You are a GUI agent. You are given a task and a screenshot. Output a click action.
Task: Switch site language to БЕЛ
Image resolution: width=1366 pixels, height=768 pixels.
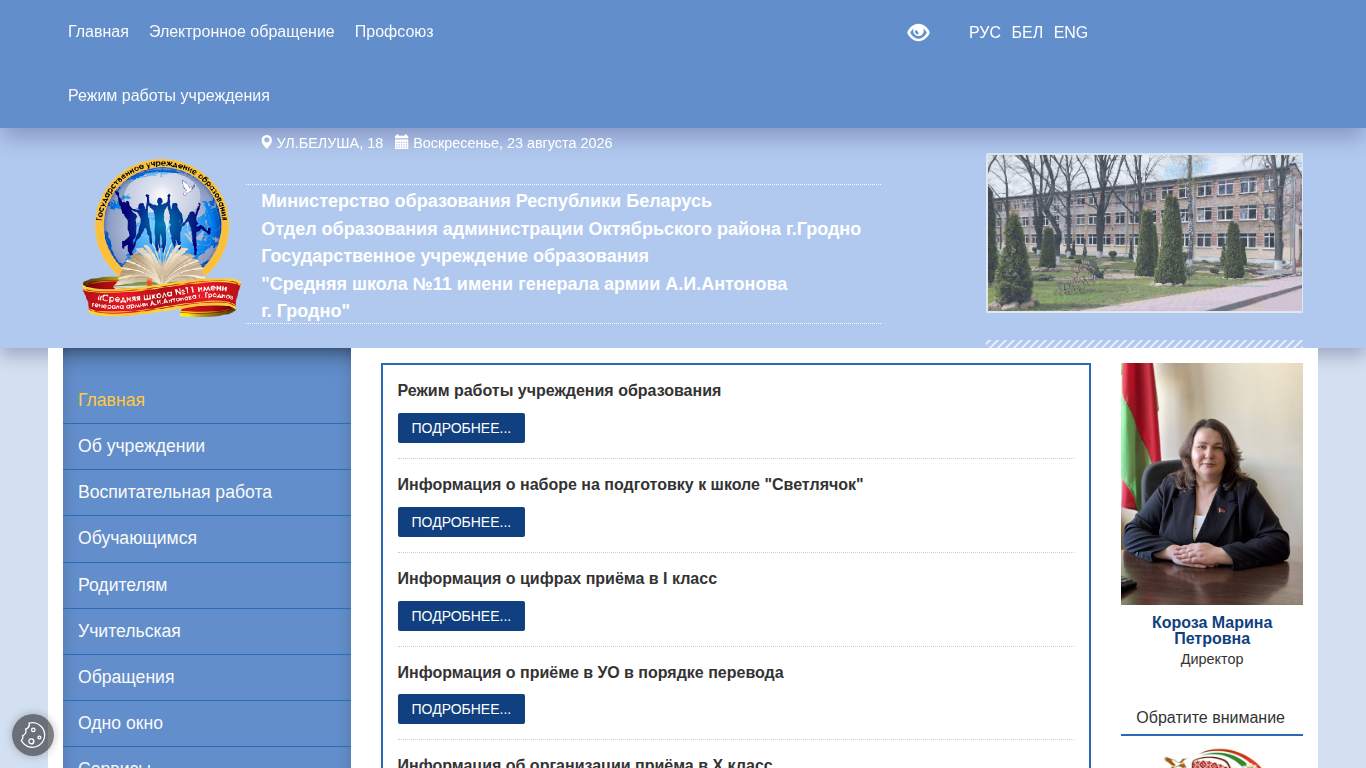[x=1027, y=32]
